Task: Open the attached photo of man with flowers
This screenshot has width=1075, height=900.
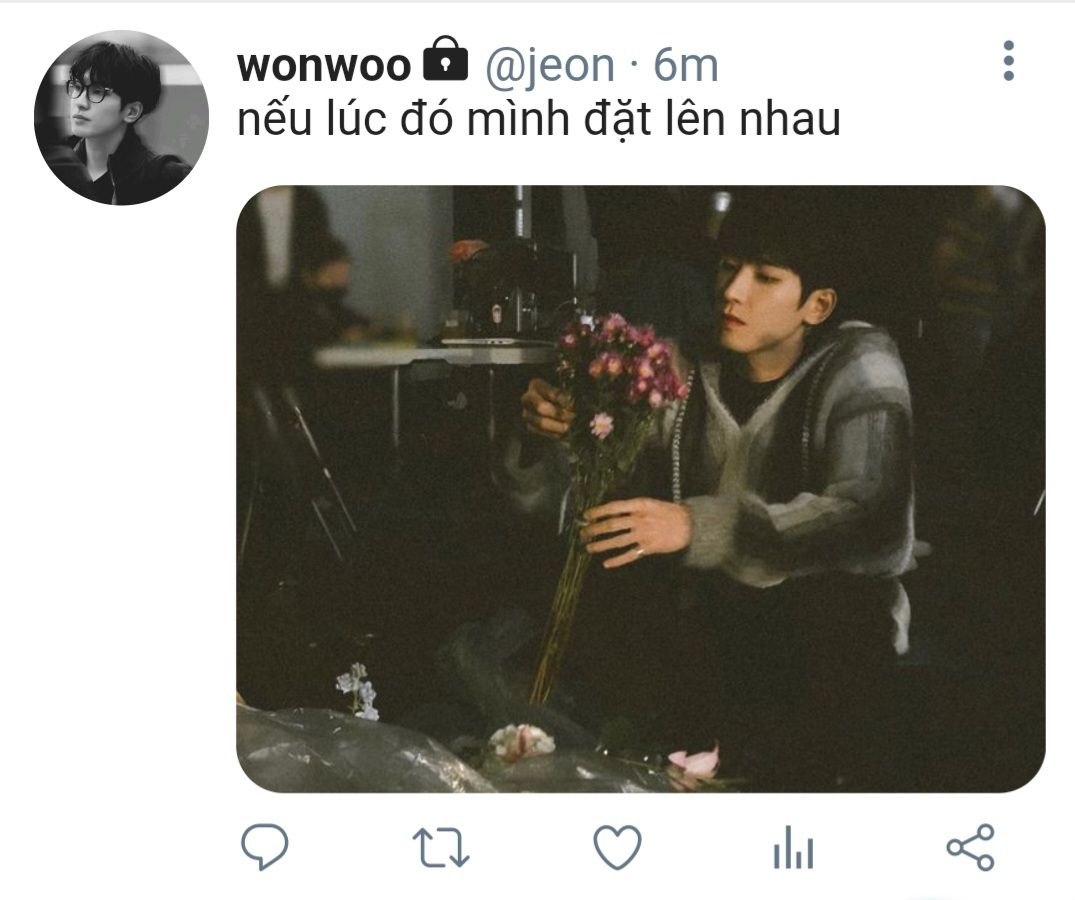Action: click(x=641, y=489)
